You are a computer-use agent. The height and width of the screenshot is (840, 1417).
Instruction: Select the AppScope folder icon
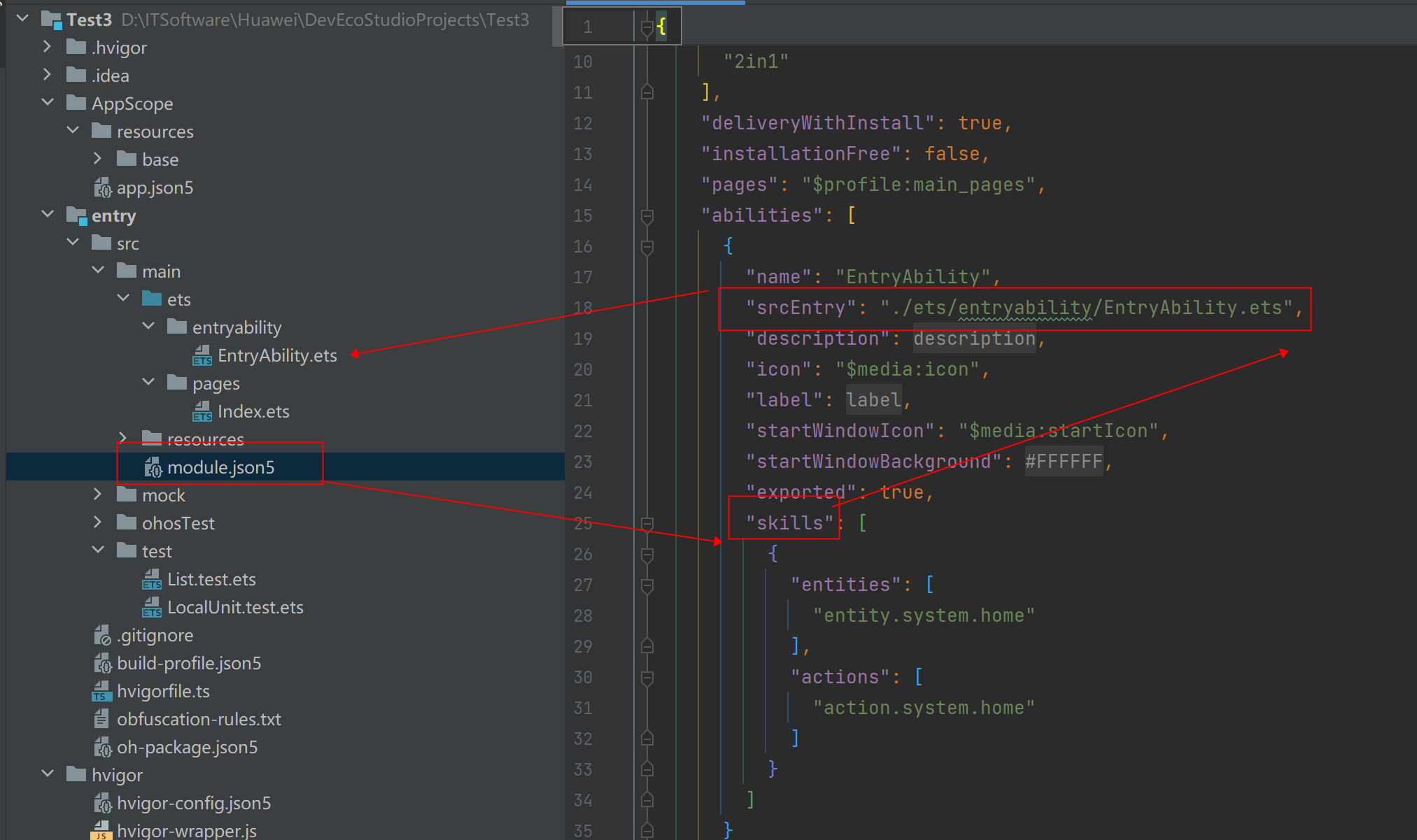(x=76, y=103)
